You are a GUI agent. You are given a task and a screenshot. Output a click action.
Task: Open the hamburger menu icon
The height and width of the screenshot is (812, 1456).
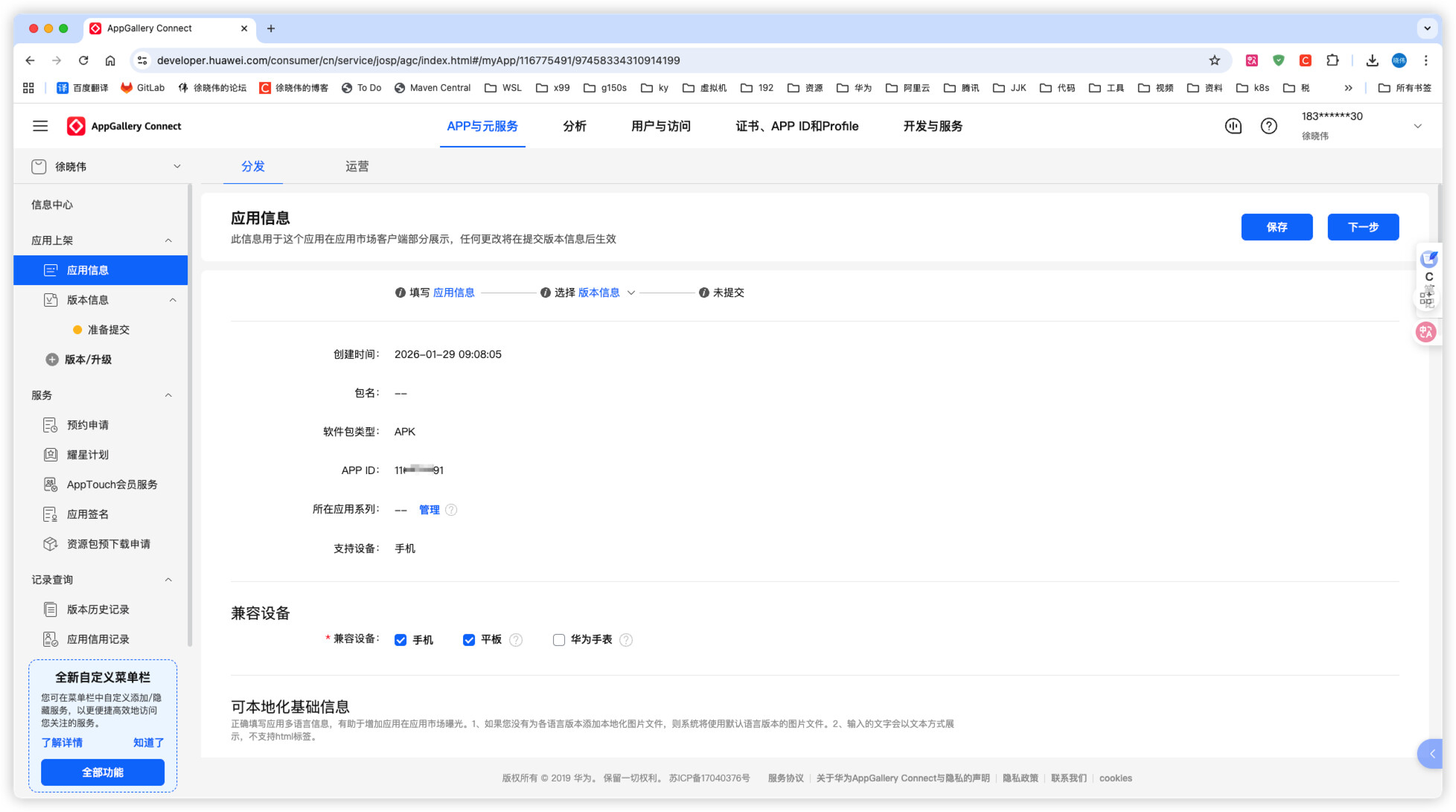[x=40, y=126]
